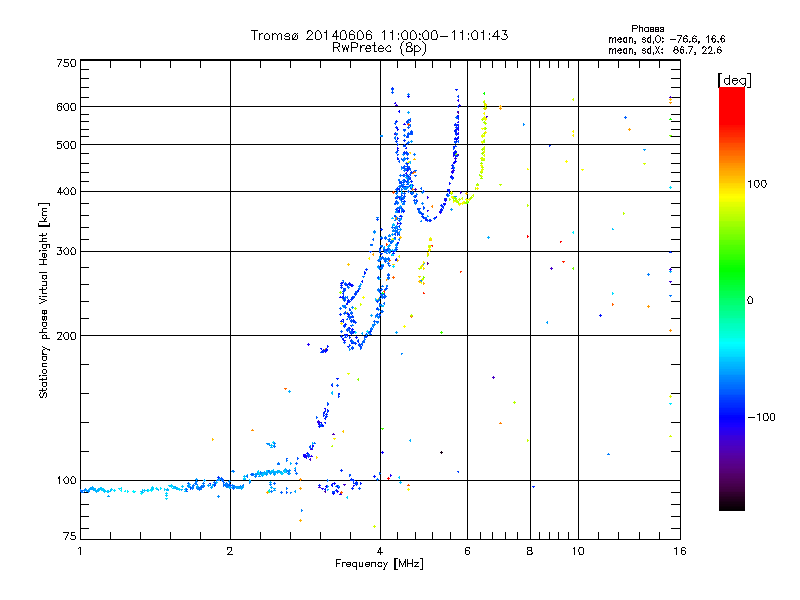Click y-axis tick label '300'
Image resolution: width=800 pixels, height=600 pixels.
tap(66, 252)
